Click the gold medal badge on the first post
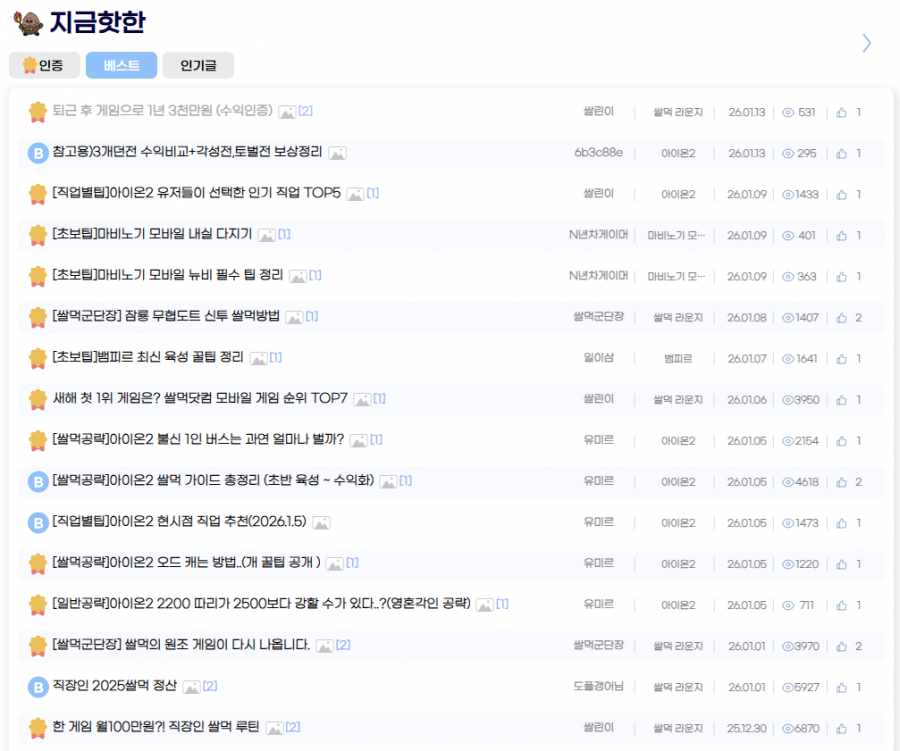This screenshot has width=900, height=751. click(37, 112)
